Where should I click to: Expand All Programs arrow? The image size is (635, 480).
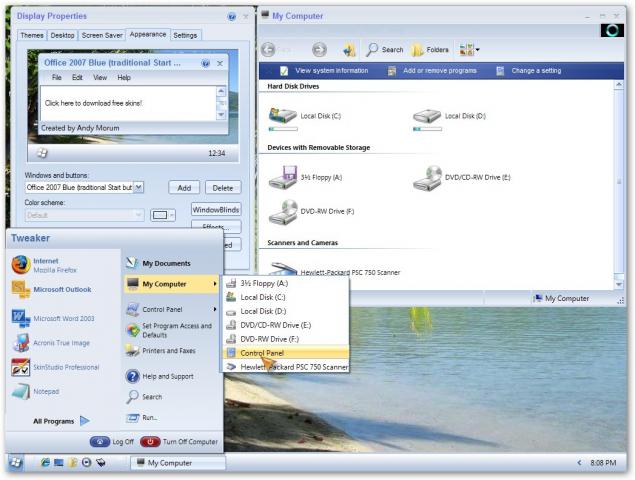[85, 421]
